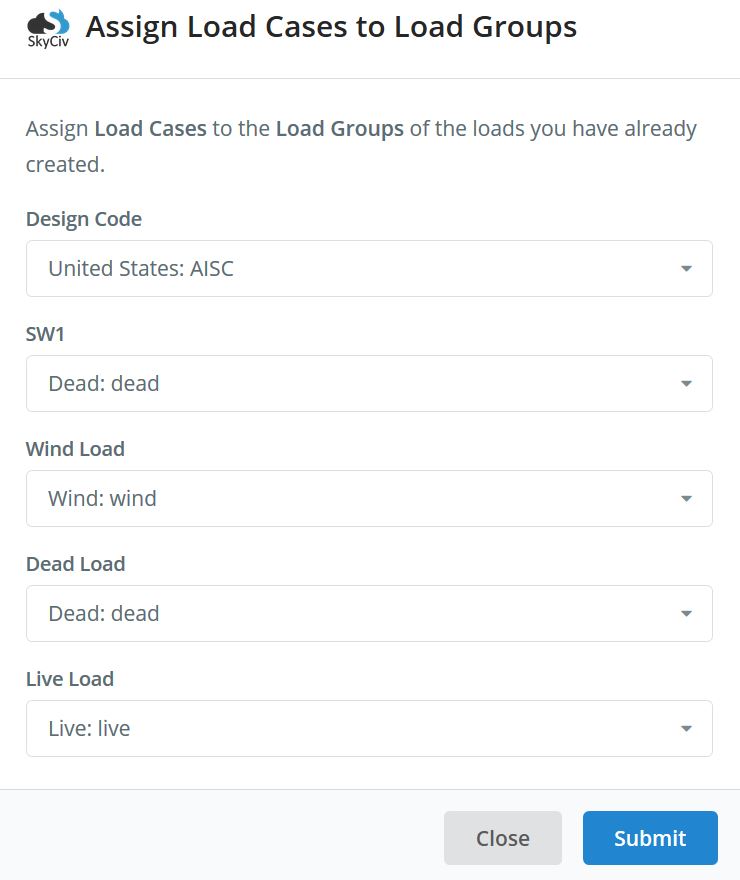Select the United States: AISC combo box
The width and height of the screenshot is (740, 880).
(x=369, y=269)
